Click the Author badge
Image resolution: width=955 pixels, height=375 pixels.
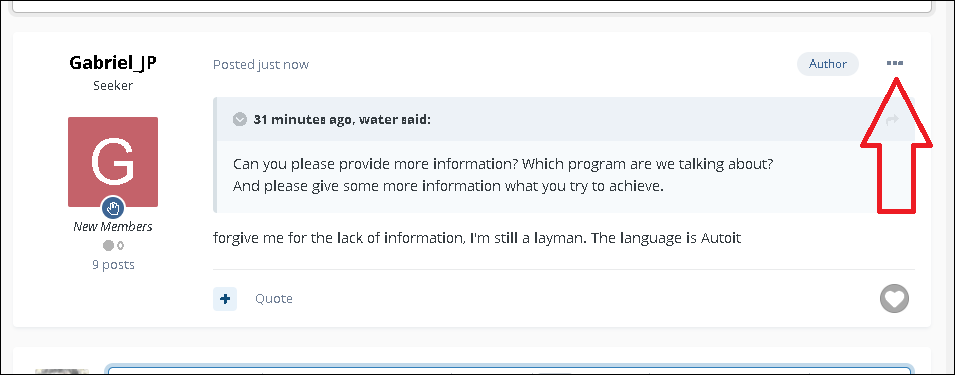pyautogui.click(x=828, y=64)
